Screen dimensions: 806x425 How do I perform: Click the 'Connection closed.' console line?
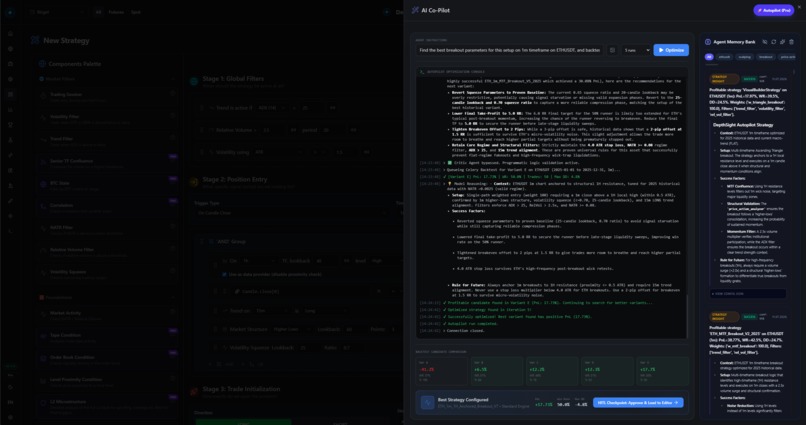(x=464, y=331)
